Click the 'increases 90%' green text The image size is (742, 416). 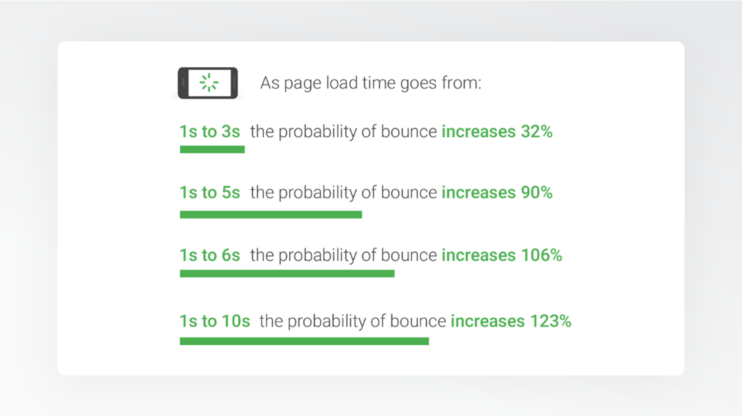tap(497, 193)
